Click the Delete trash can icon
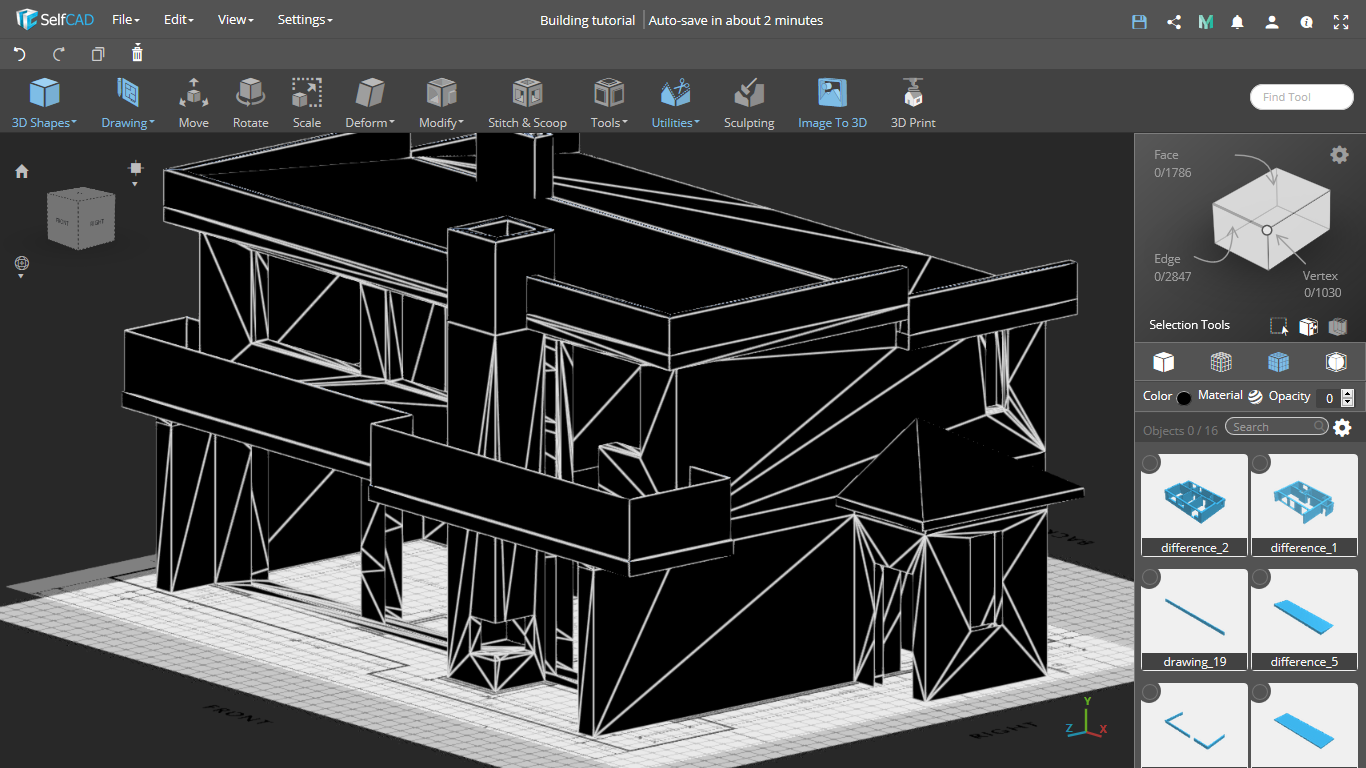The height and width of the screenshot is (768, 1366). 137,53
